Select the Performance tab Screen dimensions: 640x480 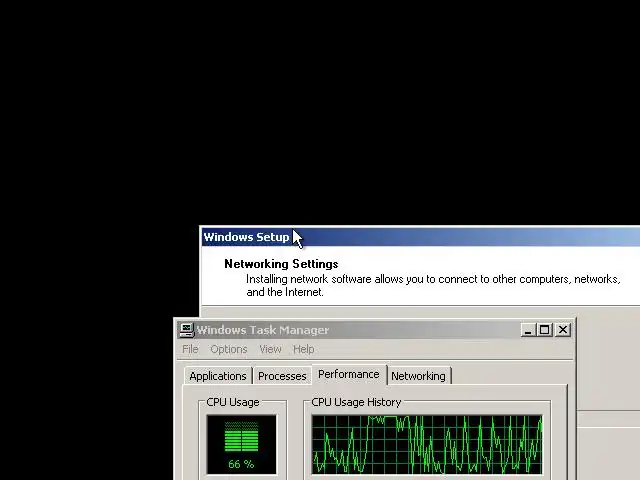349,374
